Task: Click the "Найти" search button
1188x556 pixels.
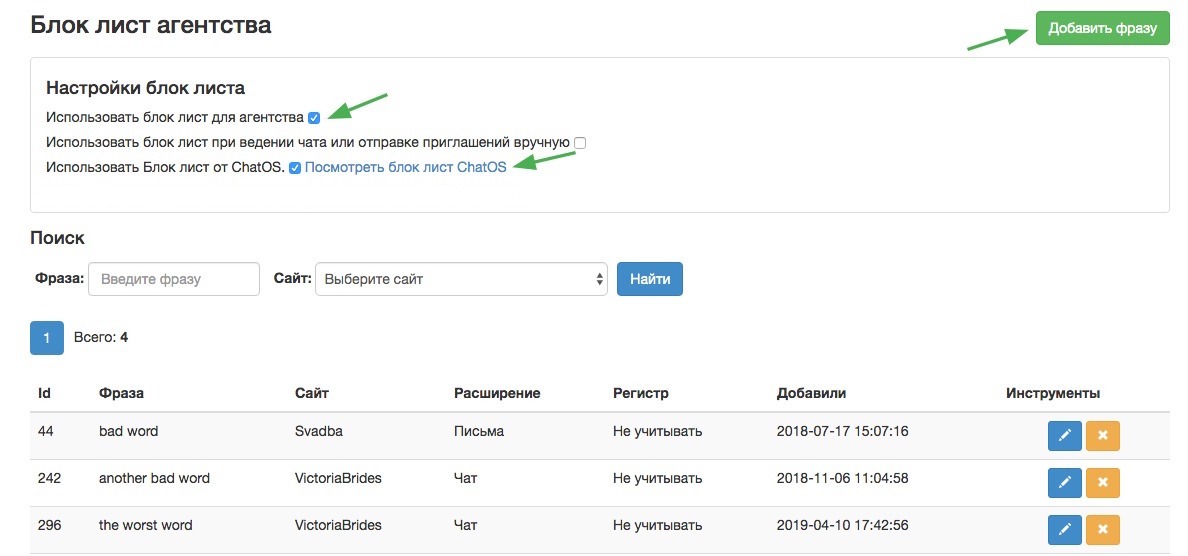Action: (x=649, y=279)
